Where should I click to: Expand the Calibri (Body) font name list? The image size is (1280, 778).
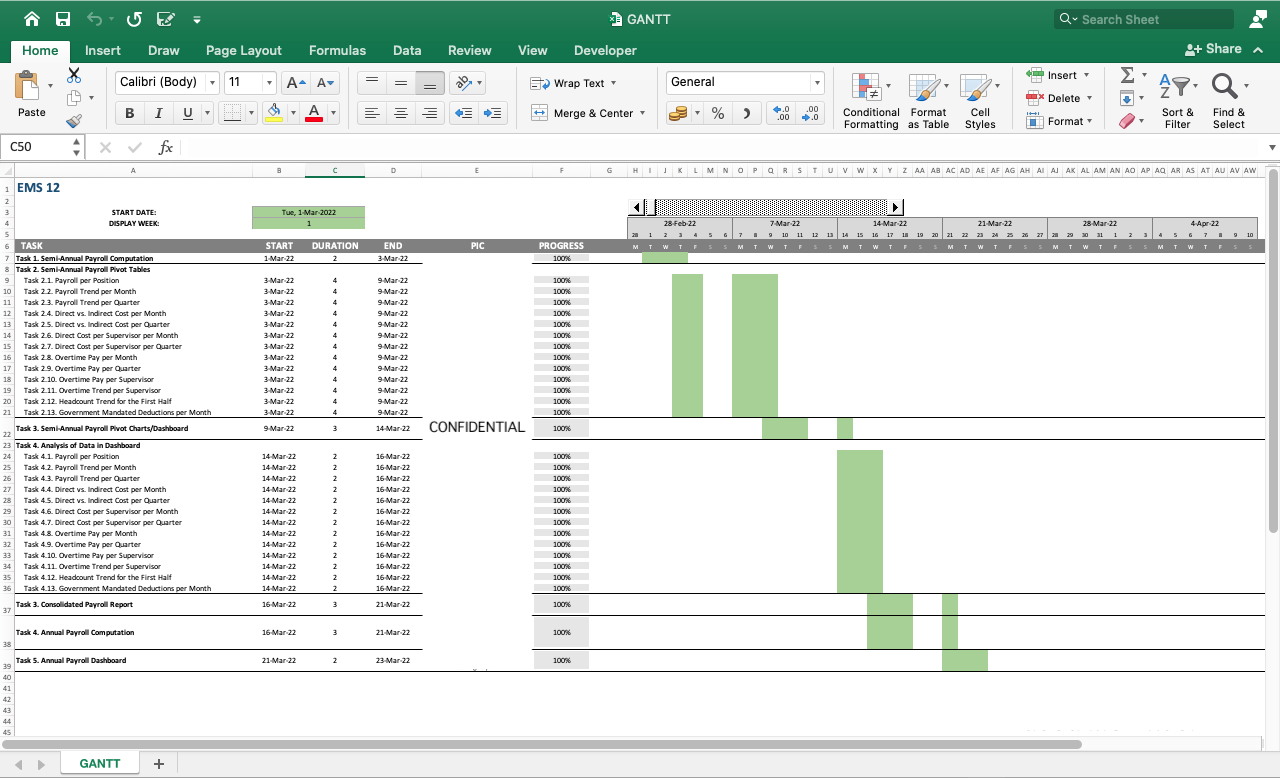212,83
